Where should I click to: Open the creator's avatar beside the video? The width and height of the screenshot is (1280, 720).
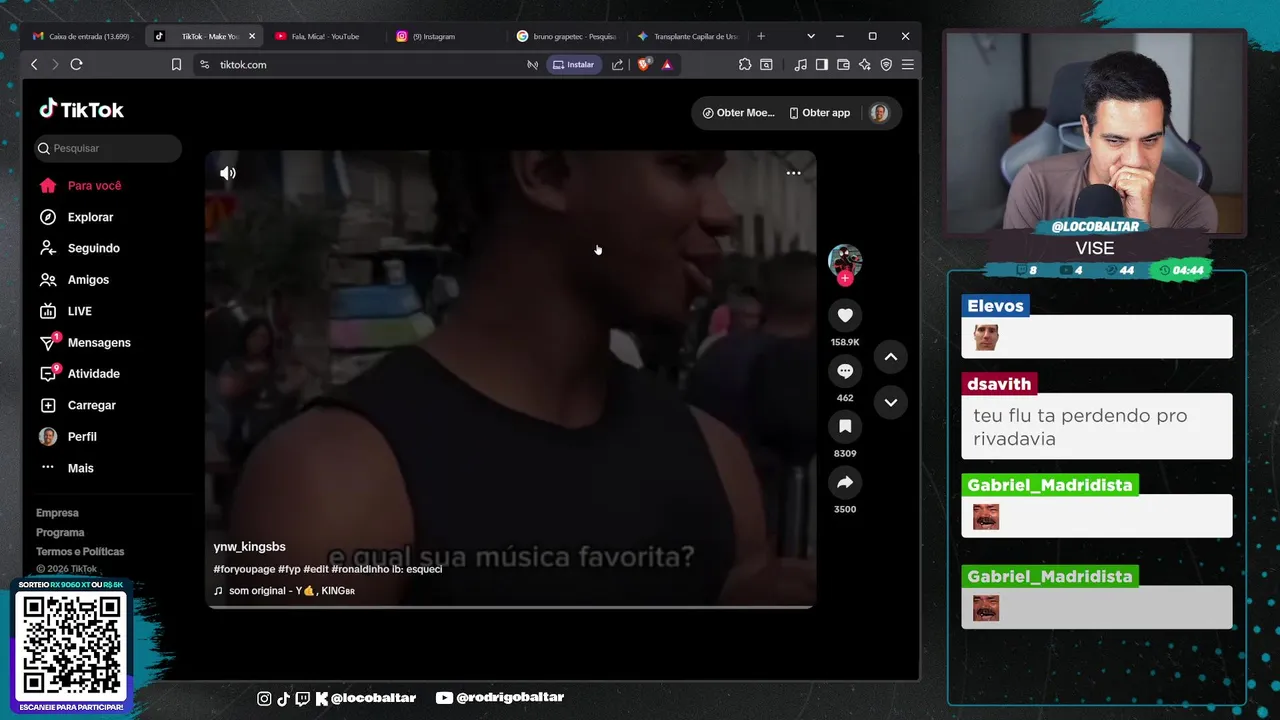845,258
